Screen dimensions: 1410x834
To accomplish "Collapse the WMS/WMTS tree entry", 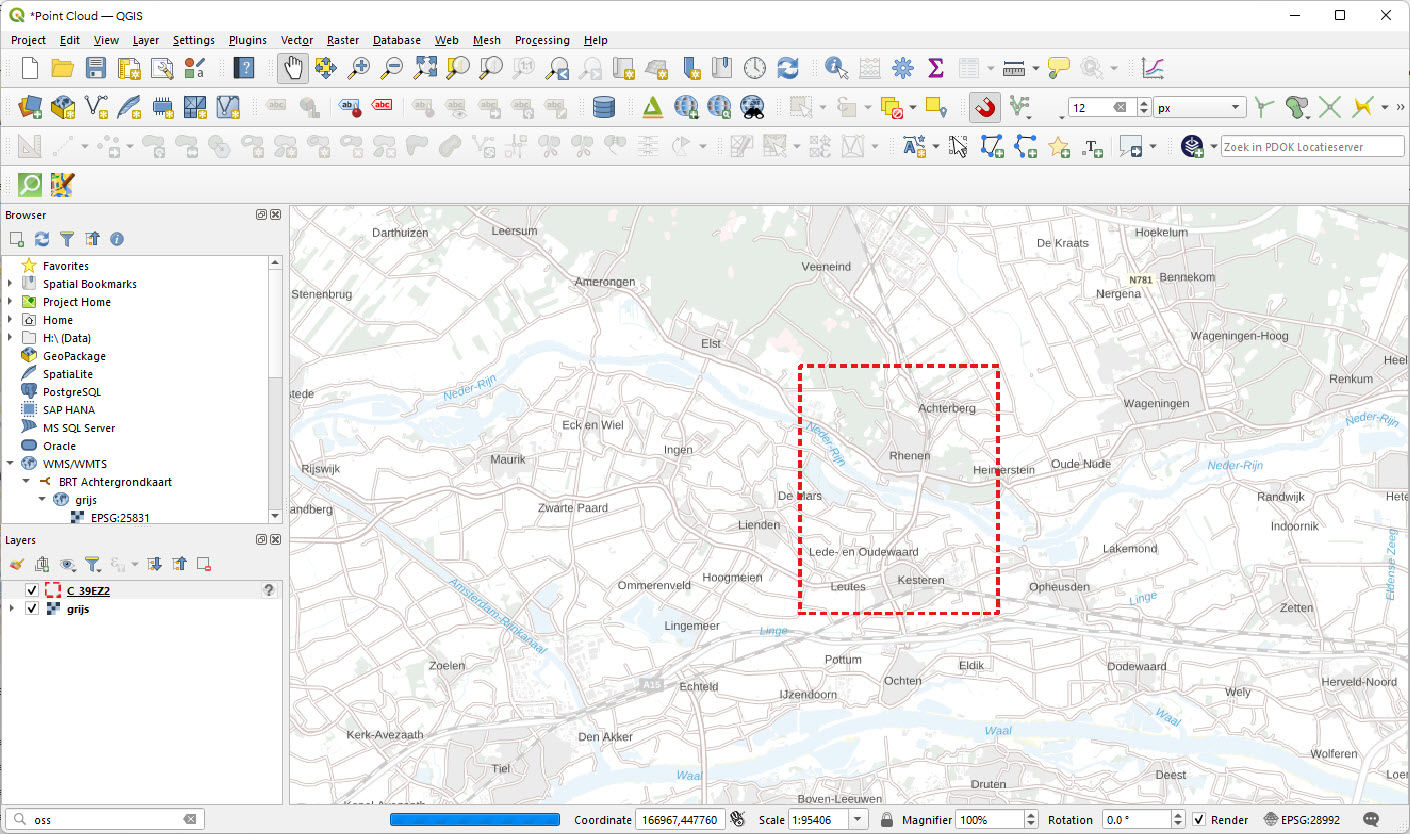I will [x=9, y=463].
